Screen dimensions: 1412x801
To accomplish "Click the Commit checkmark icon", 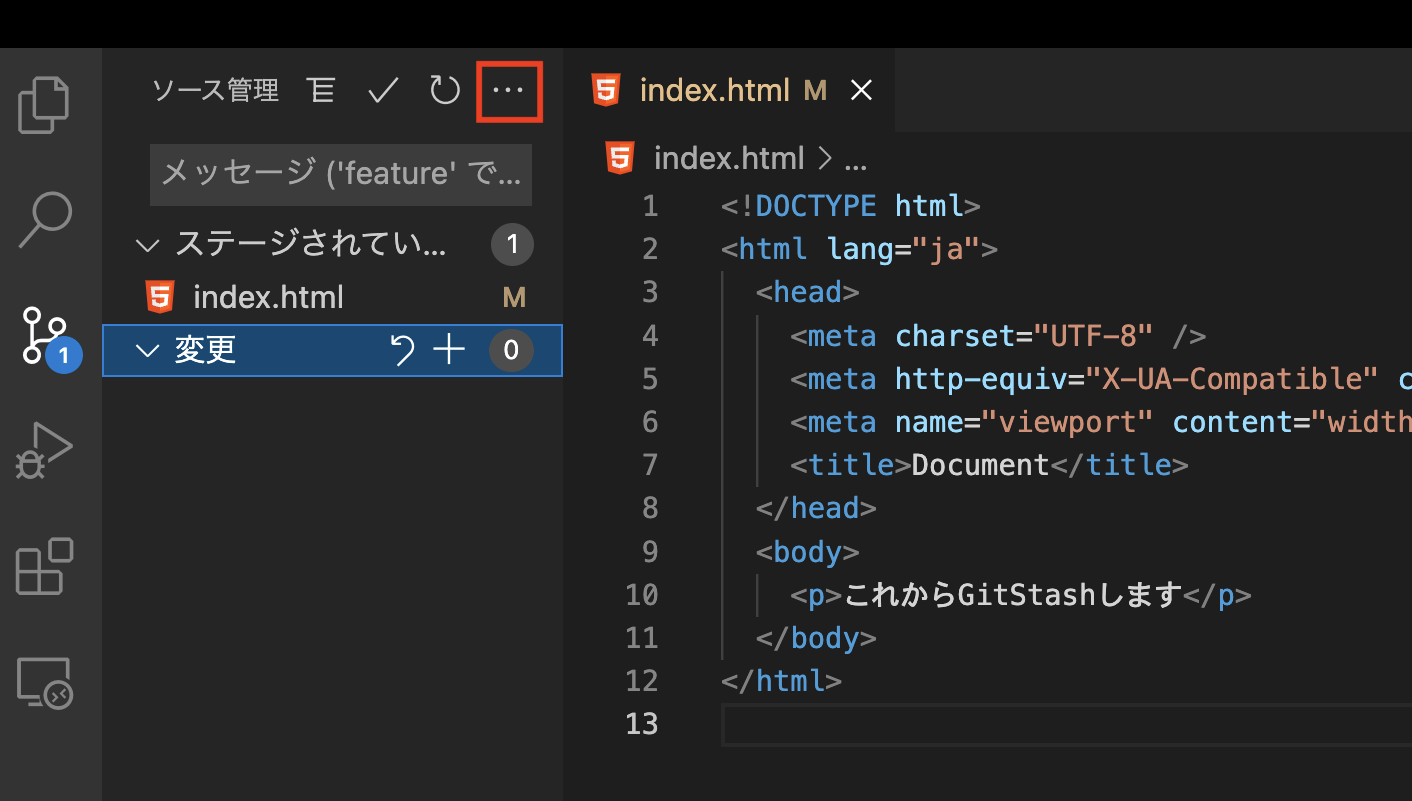I will 382,90.
